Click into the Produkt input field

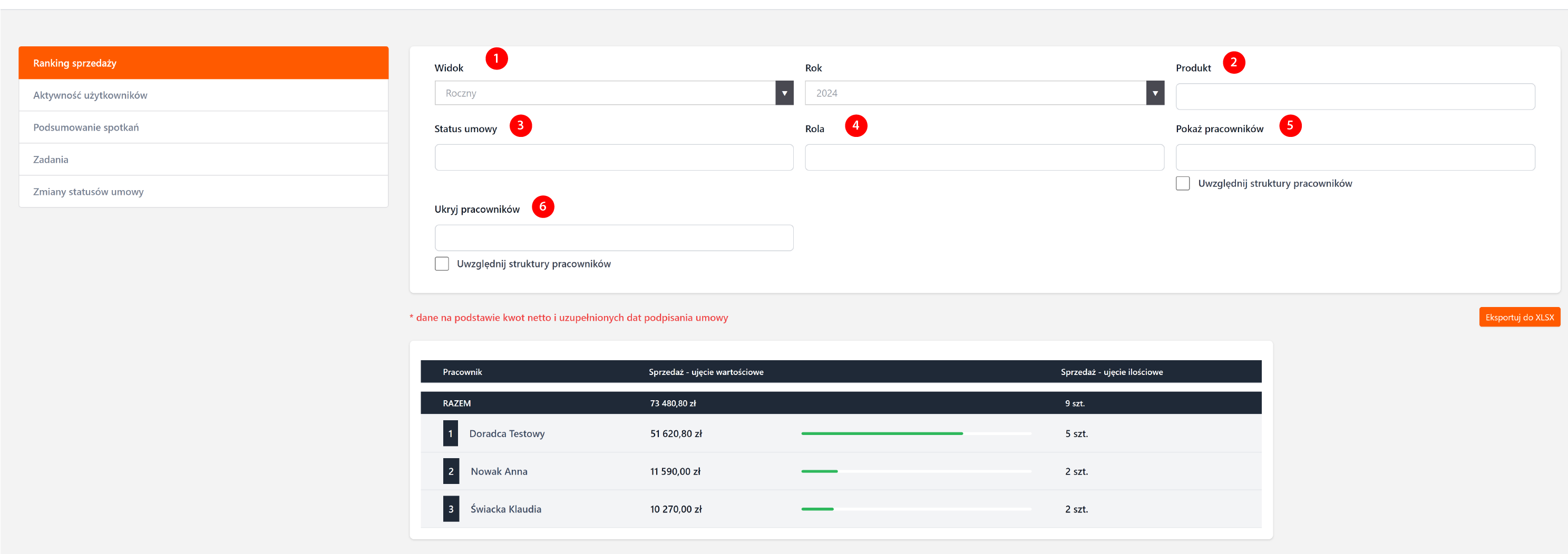[1355, 96]
